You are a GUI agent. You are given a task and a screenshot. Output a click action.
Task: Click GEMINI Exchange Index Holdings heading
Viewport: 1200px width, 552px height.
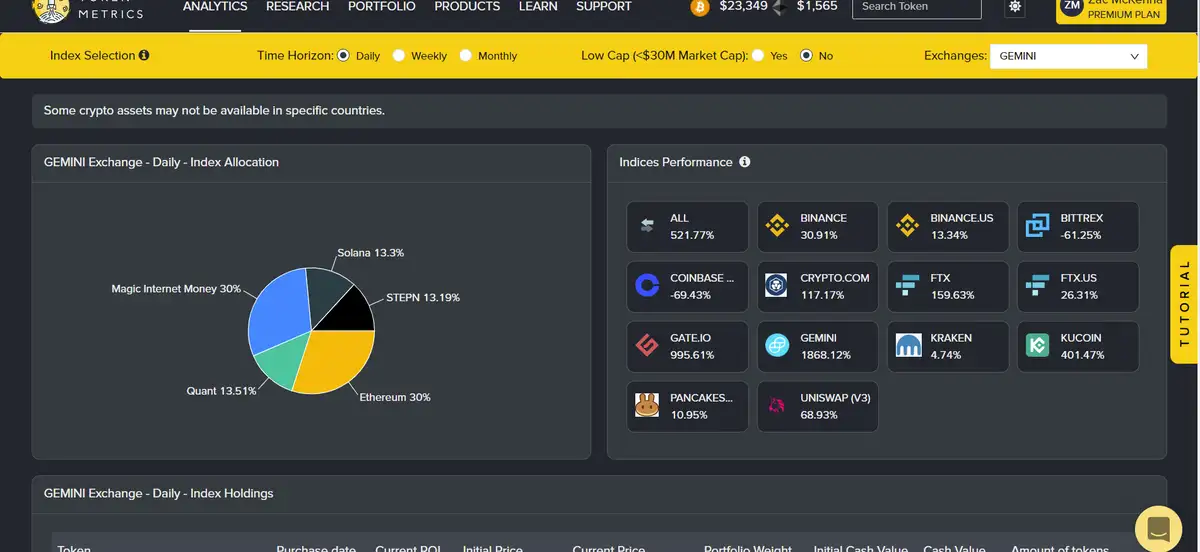coord(159,493)
